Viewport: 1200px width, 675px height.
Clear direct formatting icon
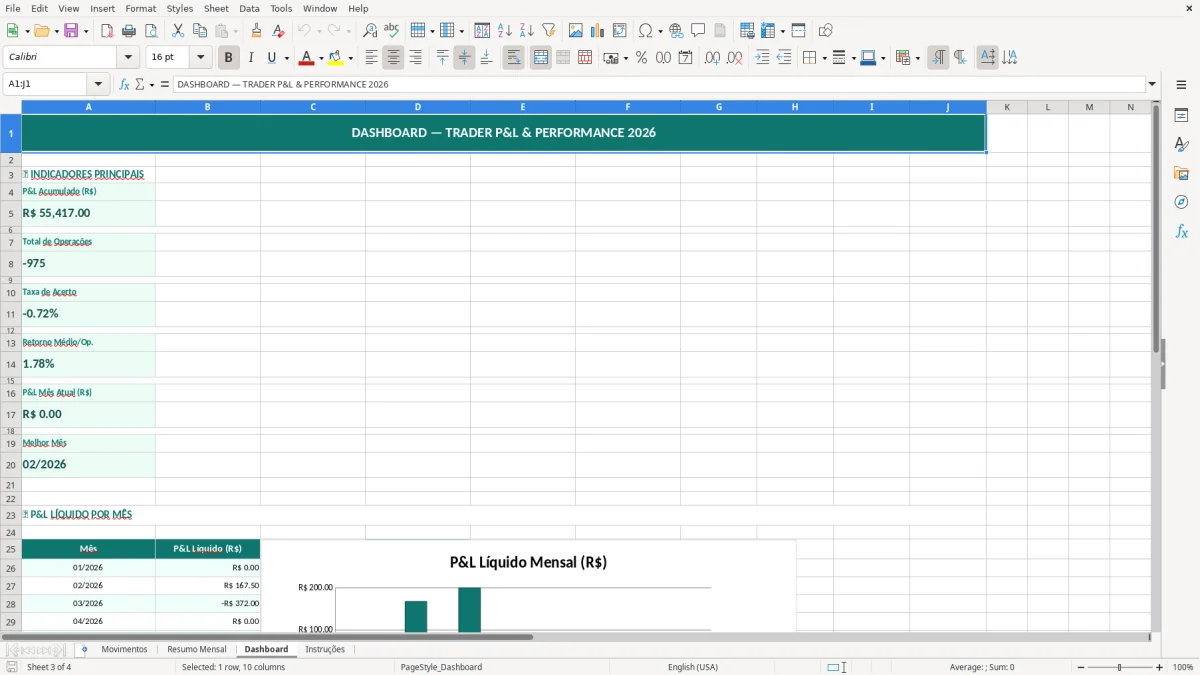(x=279, y=31)
